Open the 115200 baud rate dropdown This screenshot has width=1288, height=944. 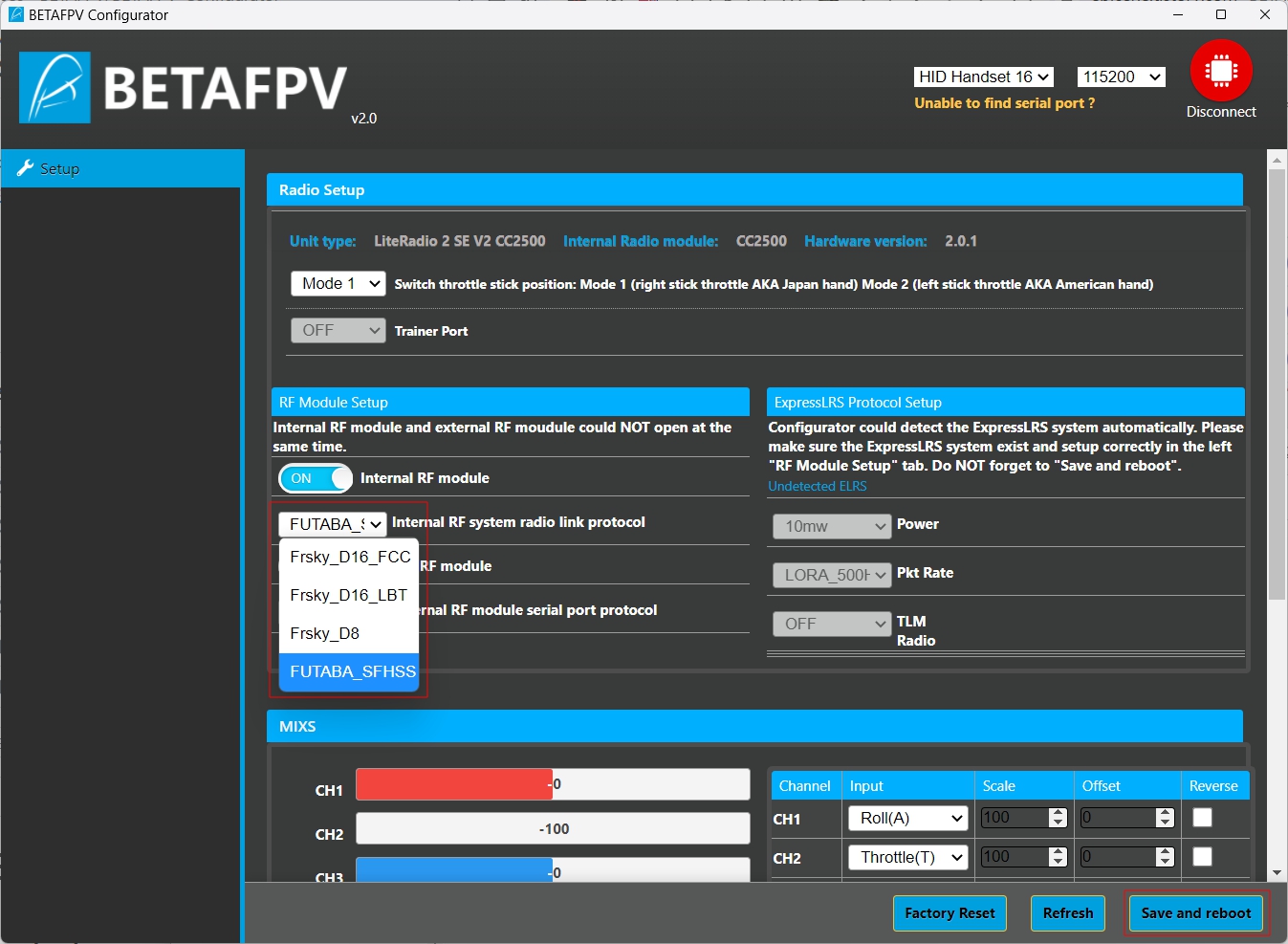pyautogui.click(x=1122, y=77)
